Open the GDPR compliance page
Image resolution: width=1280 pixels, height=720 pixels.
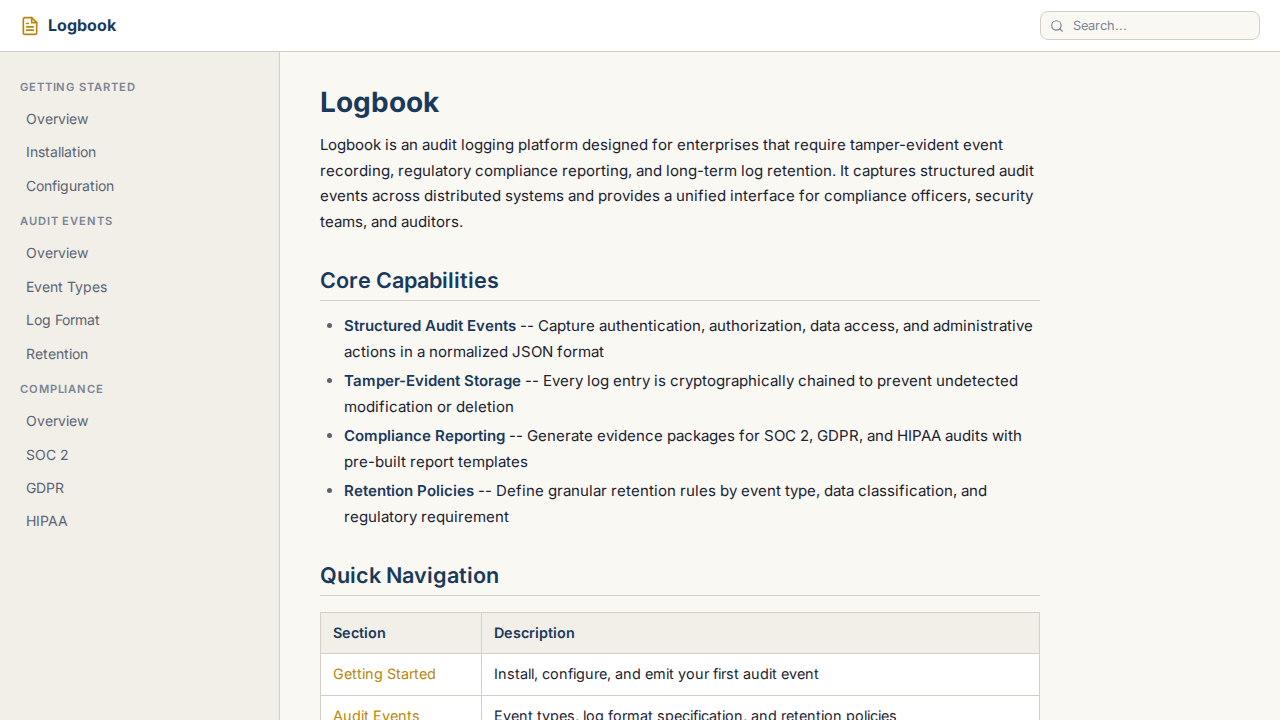point(45,488)
